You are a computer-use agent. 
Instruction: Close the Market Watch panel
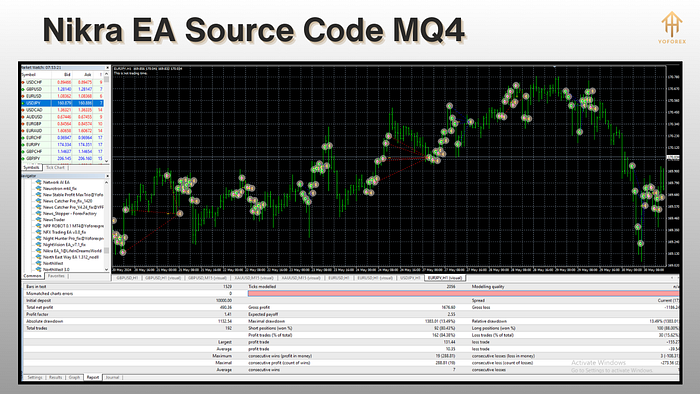[107, 67]
